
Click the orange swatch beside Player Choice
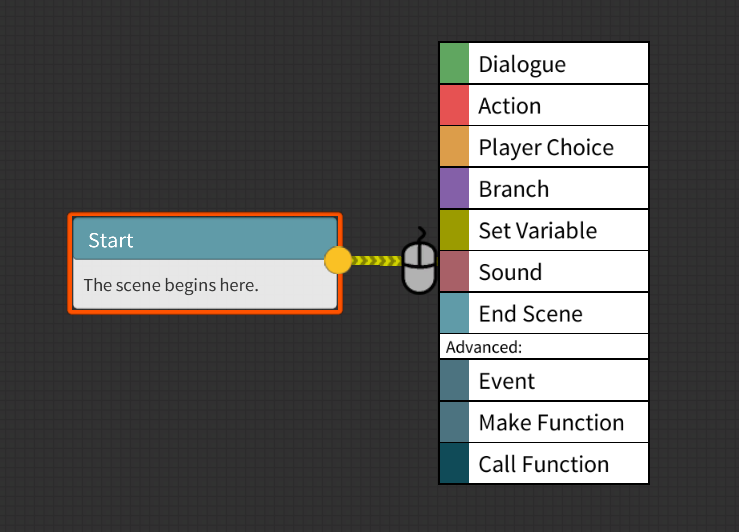(x=454, y=147)
